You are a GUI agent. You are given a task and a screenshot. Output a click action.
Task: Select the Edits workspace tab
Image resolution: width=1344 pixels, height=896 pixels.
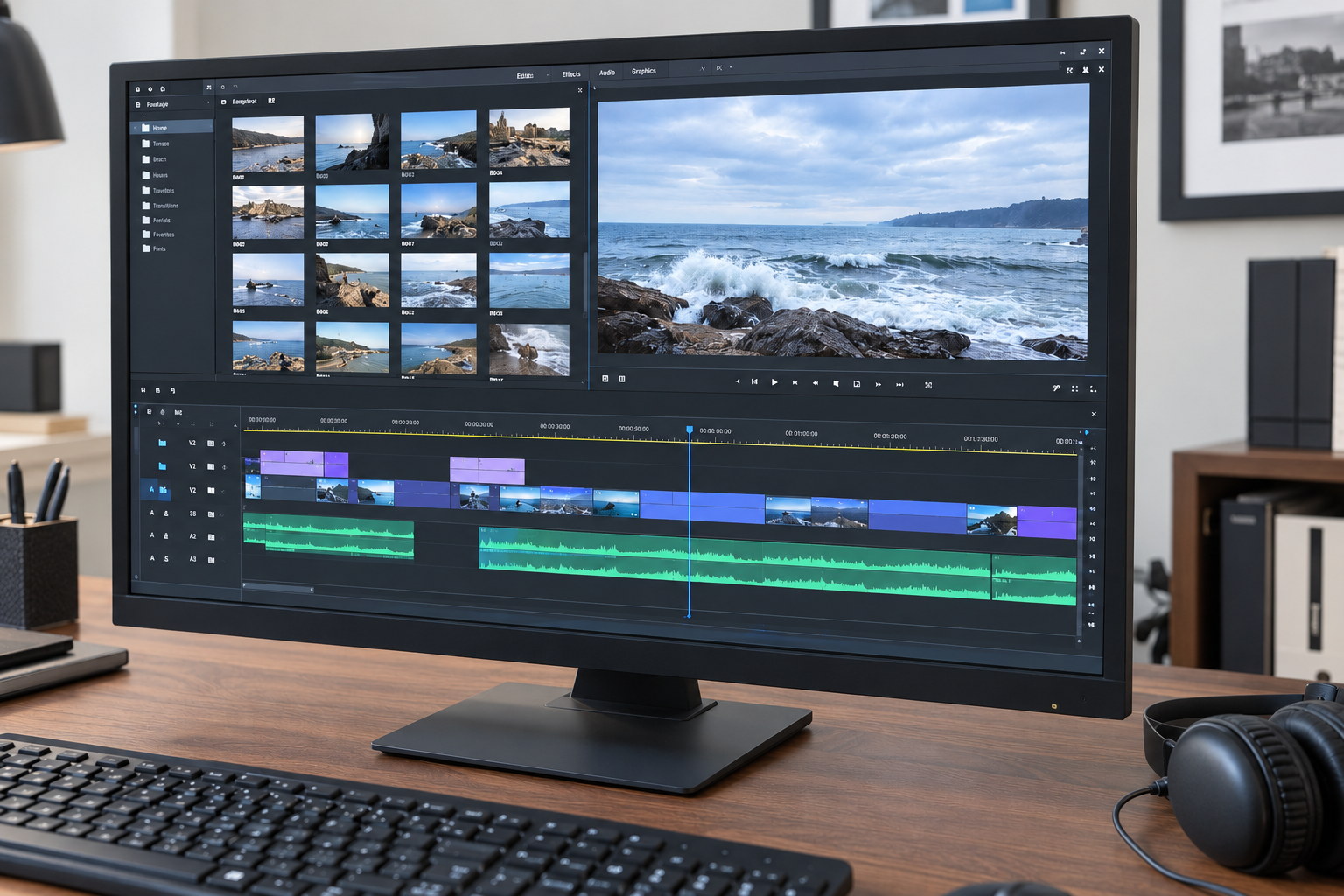click(525, 76)
